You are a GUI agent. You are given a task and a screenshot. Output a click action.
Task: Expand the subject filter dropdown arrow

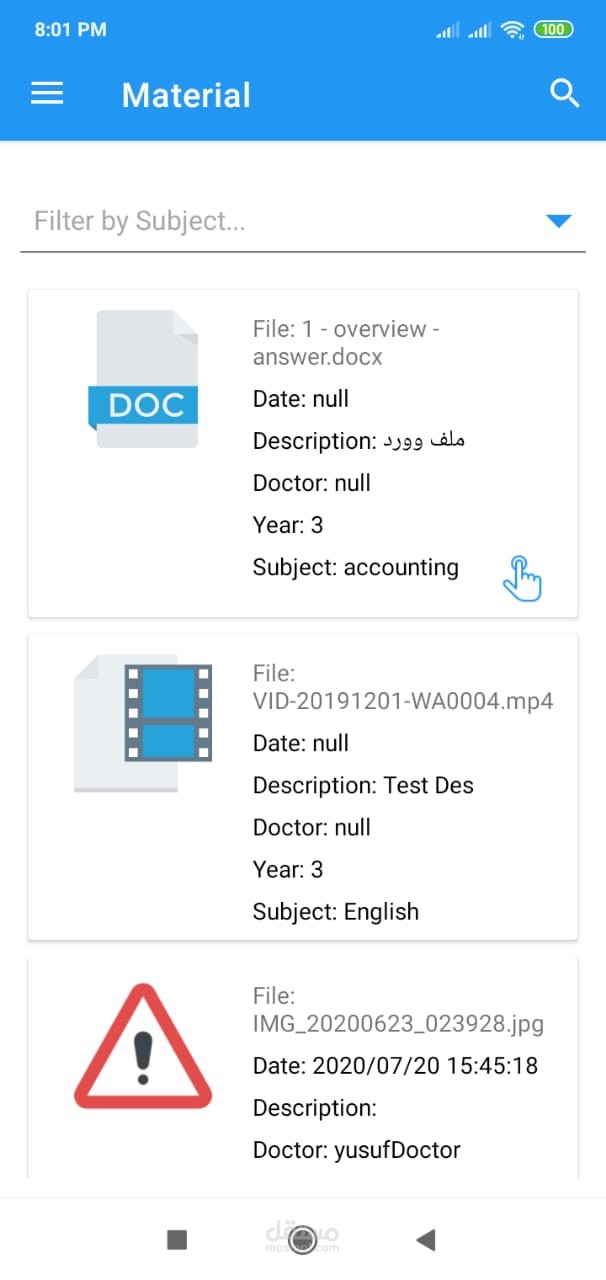(x=558, y=221)
